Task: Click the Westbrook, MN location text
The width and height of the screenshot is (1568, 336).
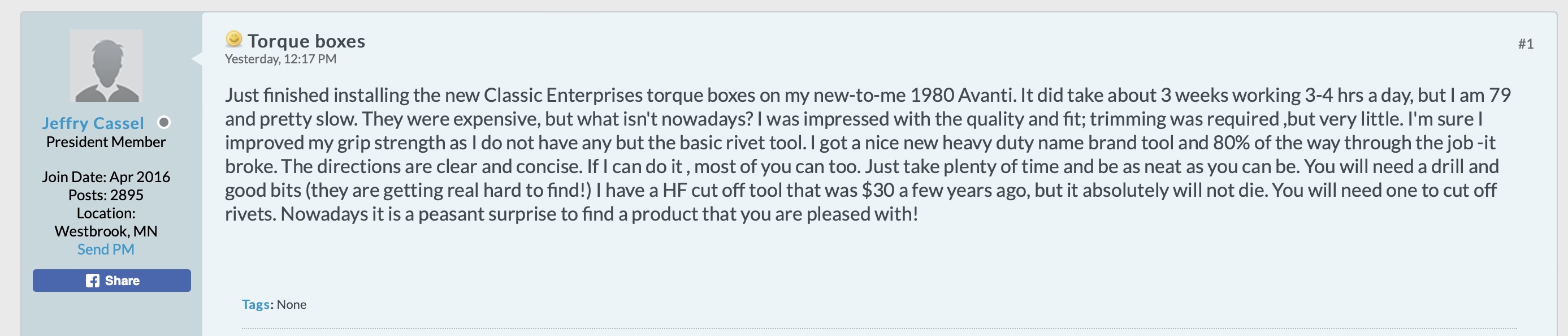Action: click(x=106, y=231)
